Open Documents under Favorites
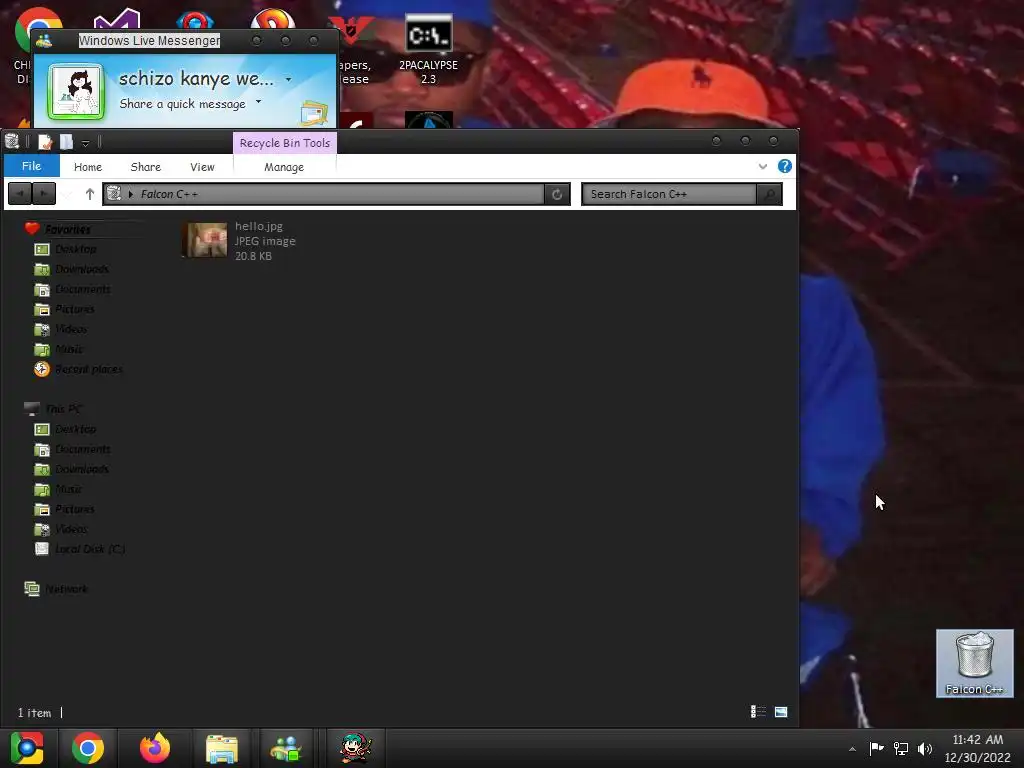 coord(83,289)
